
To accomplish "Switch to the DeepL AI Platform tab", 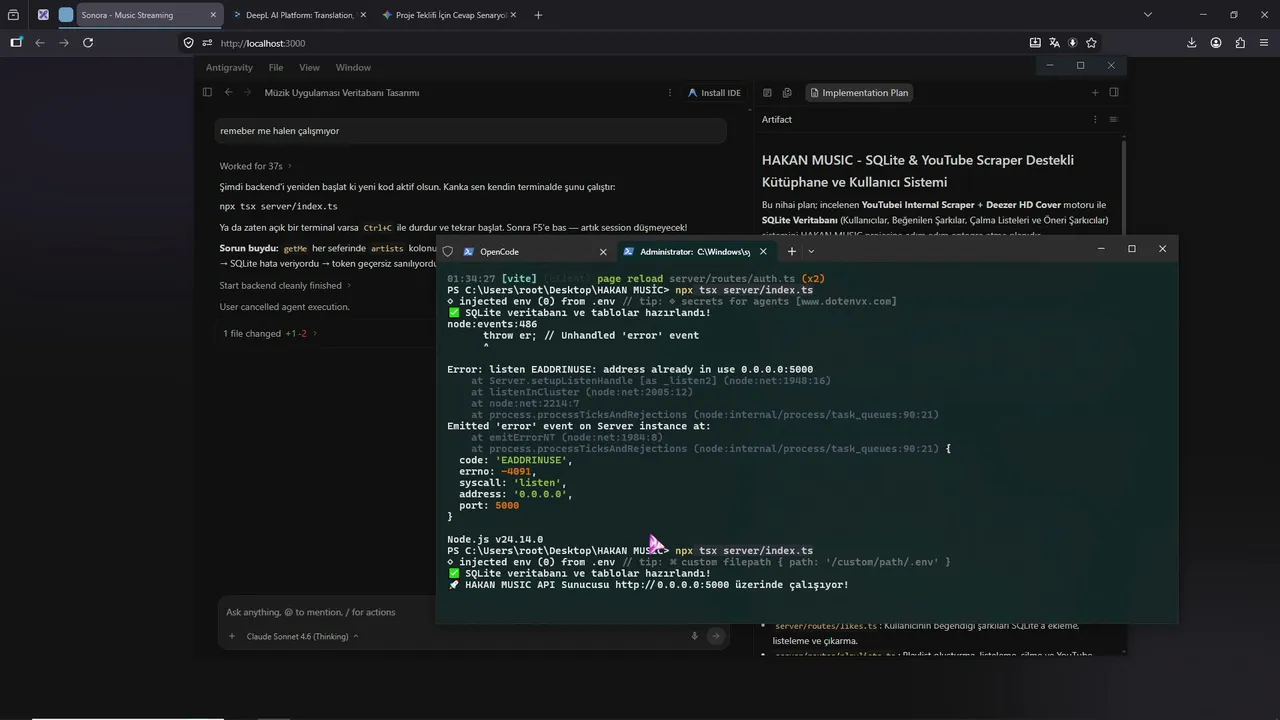I will pos(298,15).
